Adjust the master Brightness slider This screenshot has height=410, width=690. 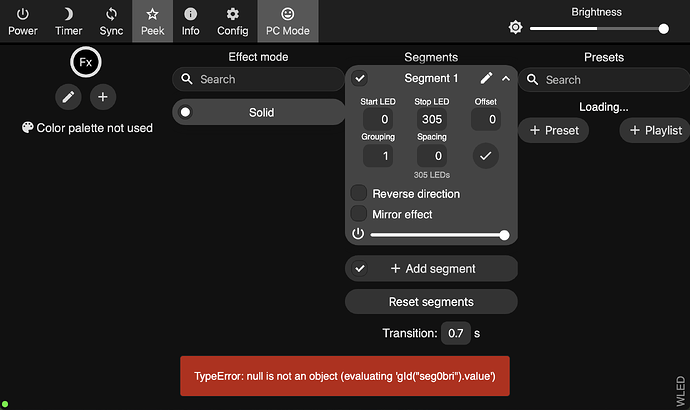pyautogui.click(x=597, y=29)
